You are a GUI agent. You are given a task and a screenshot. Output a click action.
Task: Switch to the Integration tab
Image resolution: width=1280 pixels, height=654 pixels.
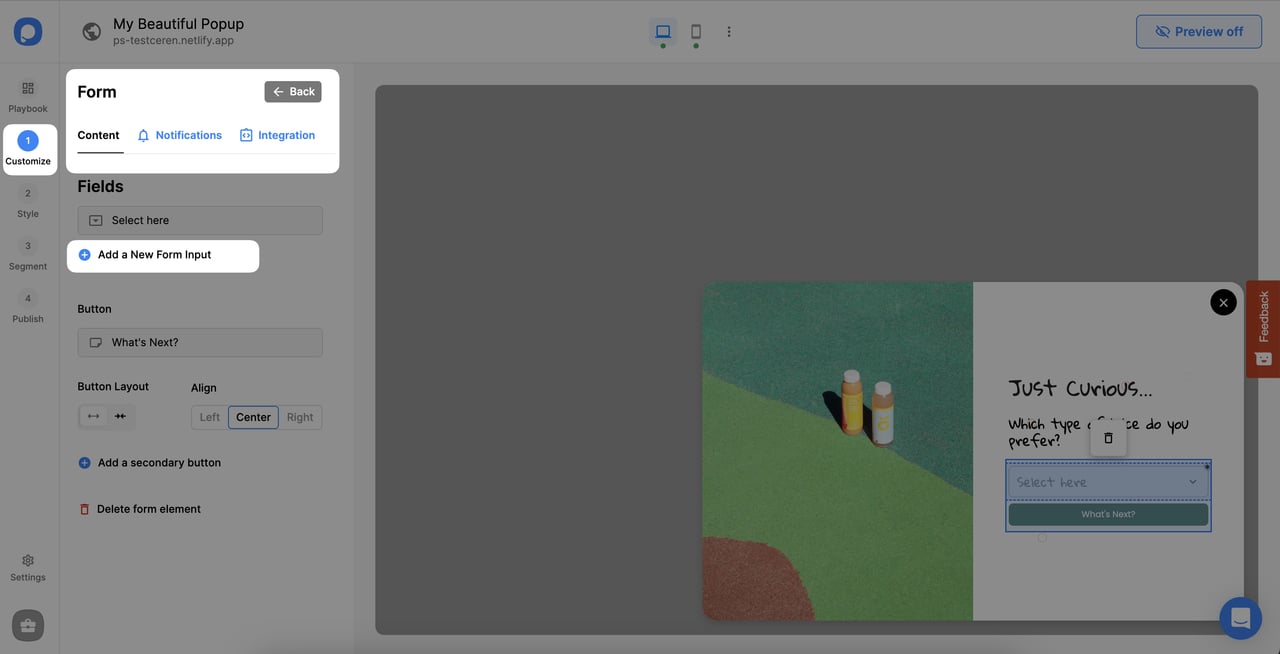(x=277, y=135)
